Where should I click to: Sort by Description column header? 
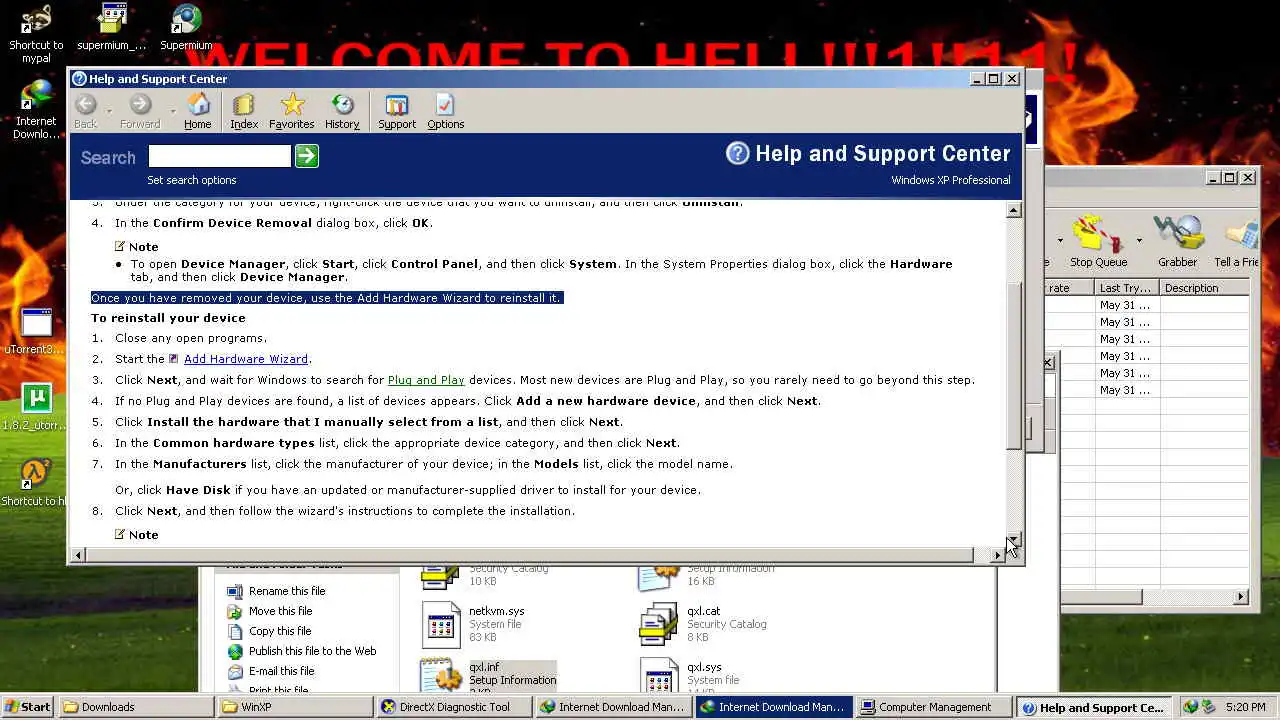pos(1204,288)
